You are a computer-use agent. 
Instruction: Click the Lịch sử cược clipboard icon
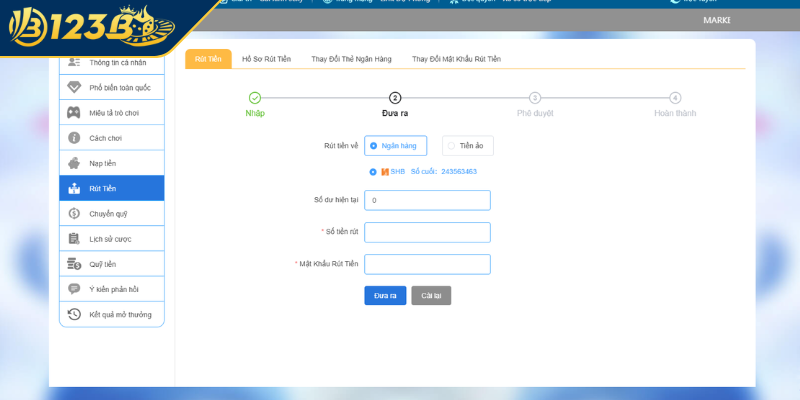[74, 239]
